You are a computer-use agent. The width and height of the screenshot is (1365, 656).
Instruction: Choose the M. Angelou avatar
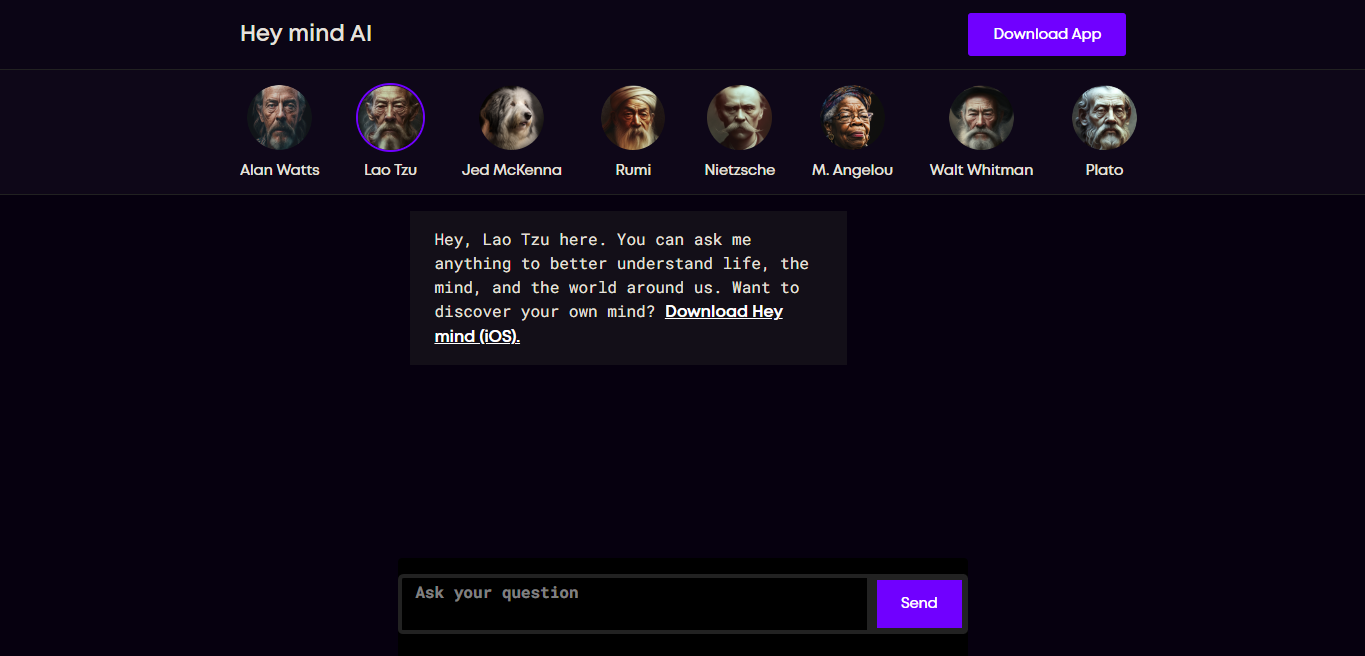point(853,118)
